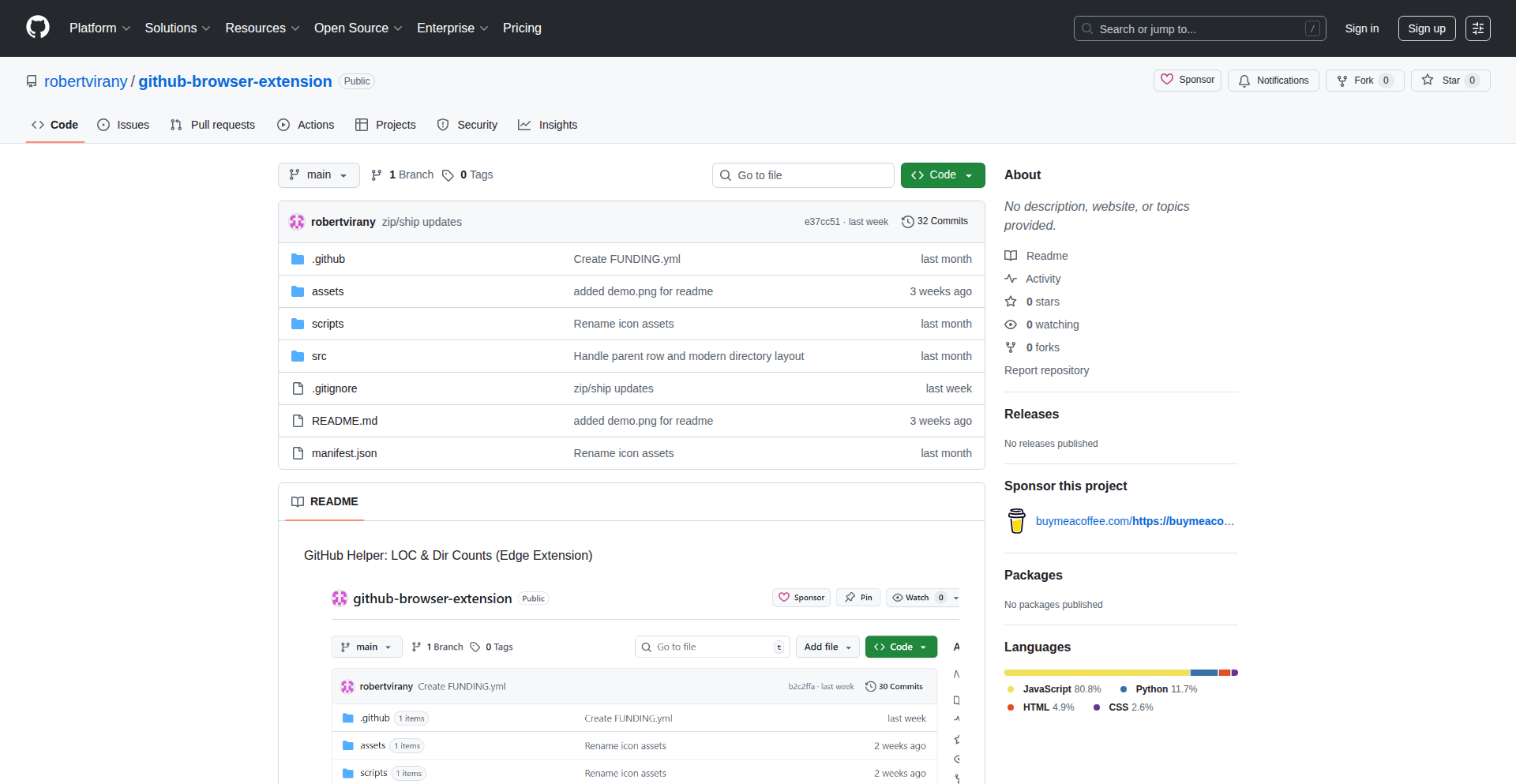Viewport: 1516px width, 784px height.
Task: Fork the repository
Action: click(x=1364, y=80)
